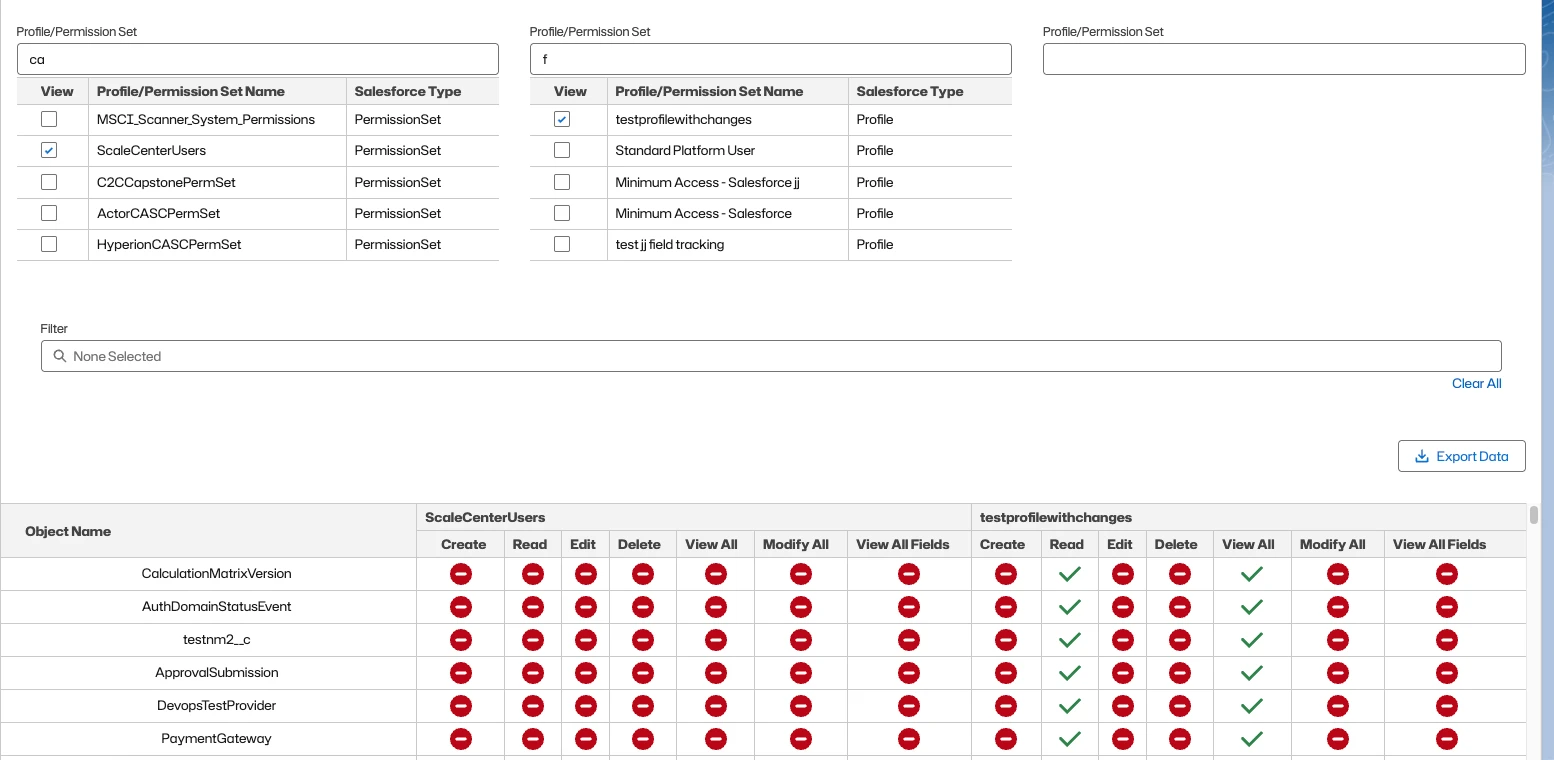Click the empty third Profile/Permission Set search field
Viewport: 1554px width, 760px height.
pos(1284,59)
